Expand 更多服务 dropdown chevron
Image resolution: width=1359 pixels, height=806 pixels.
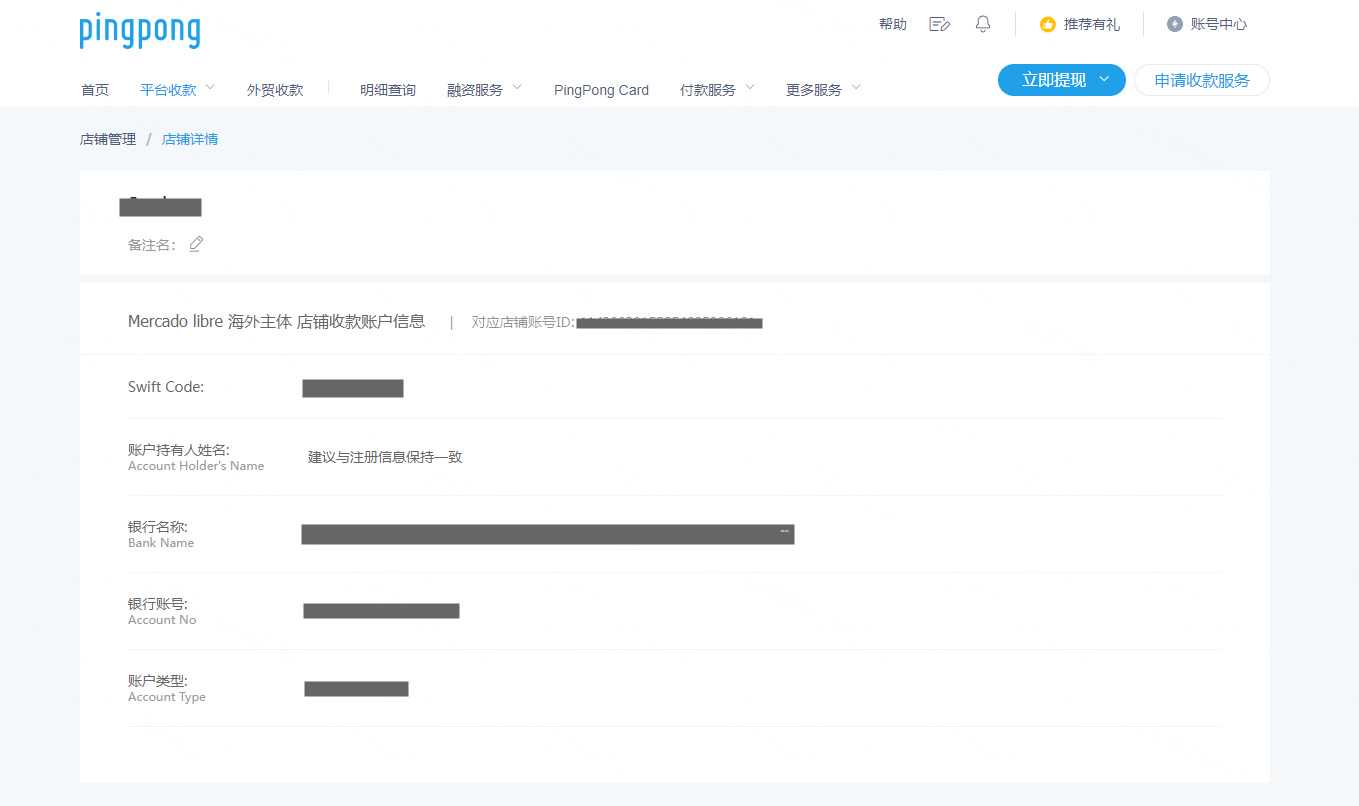pos(856,88)
